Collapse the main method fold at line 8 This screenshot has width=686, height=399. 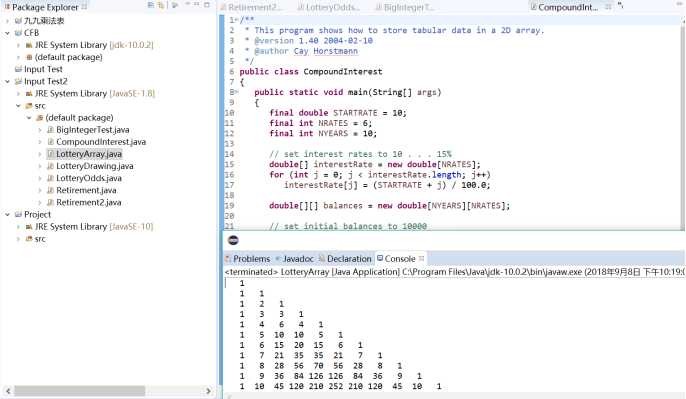[237, 92]
